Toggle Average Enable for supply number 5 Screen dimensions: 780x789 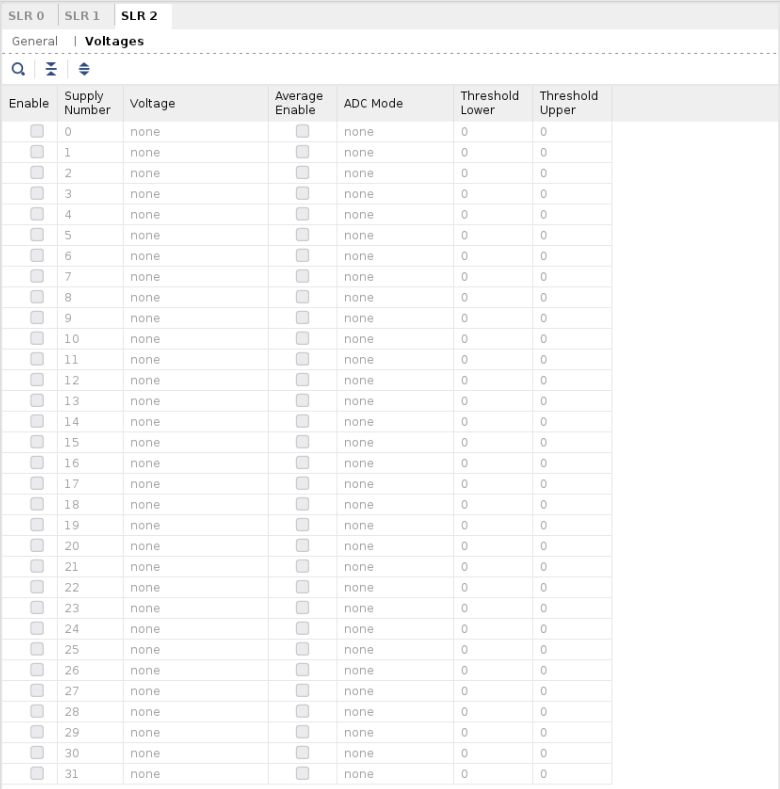(302, 235)
